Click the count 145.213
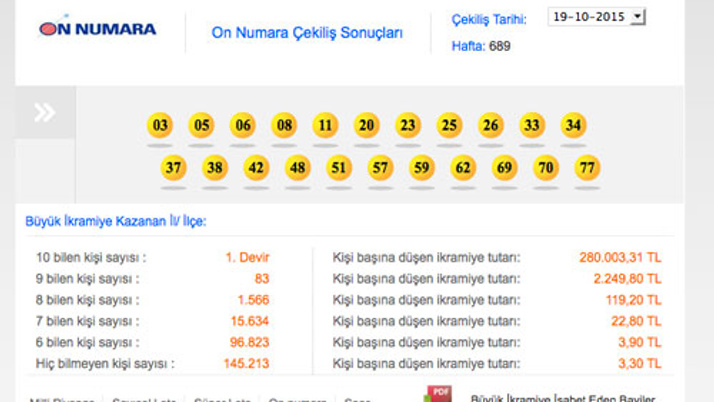 pos(246,363)
